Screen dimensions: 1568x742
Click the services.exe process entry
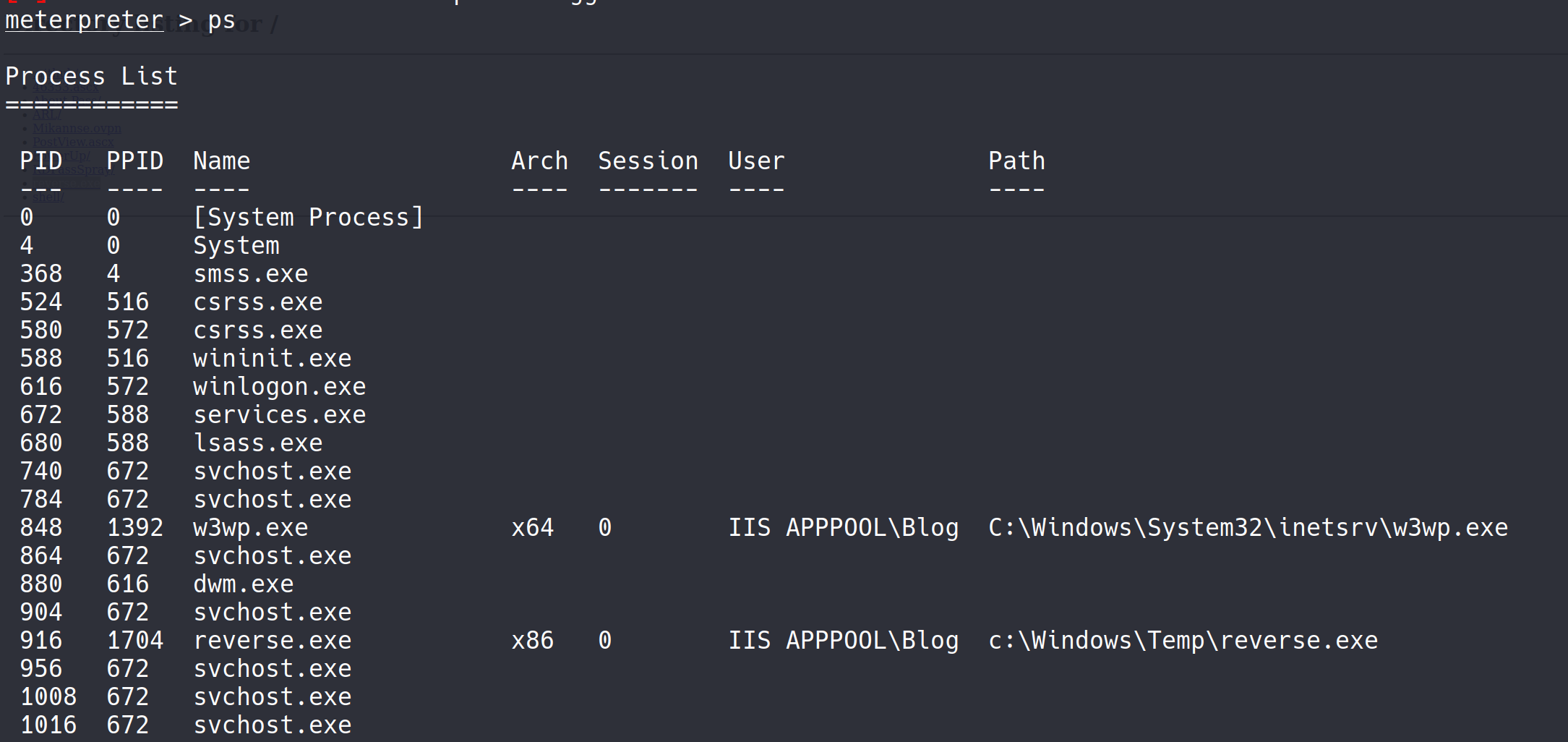(279, 415)
